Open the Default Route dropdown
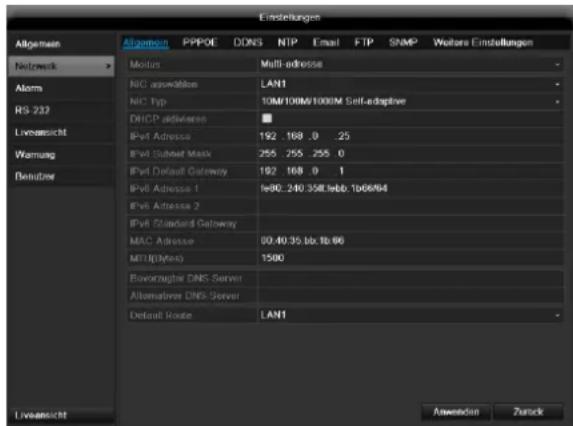The image size is (573, 426). (410, 315)
